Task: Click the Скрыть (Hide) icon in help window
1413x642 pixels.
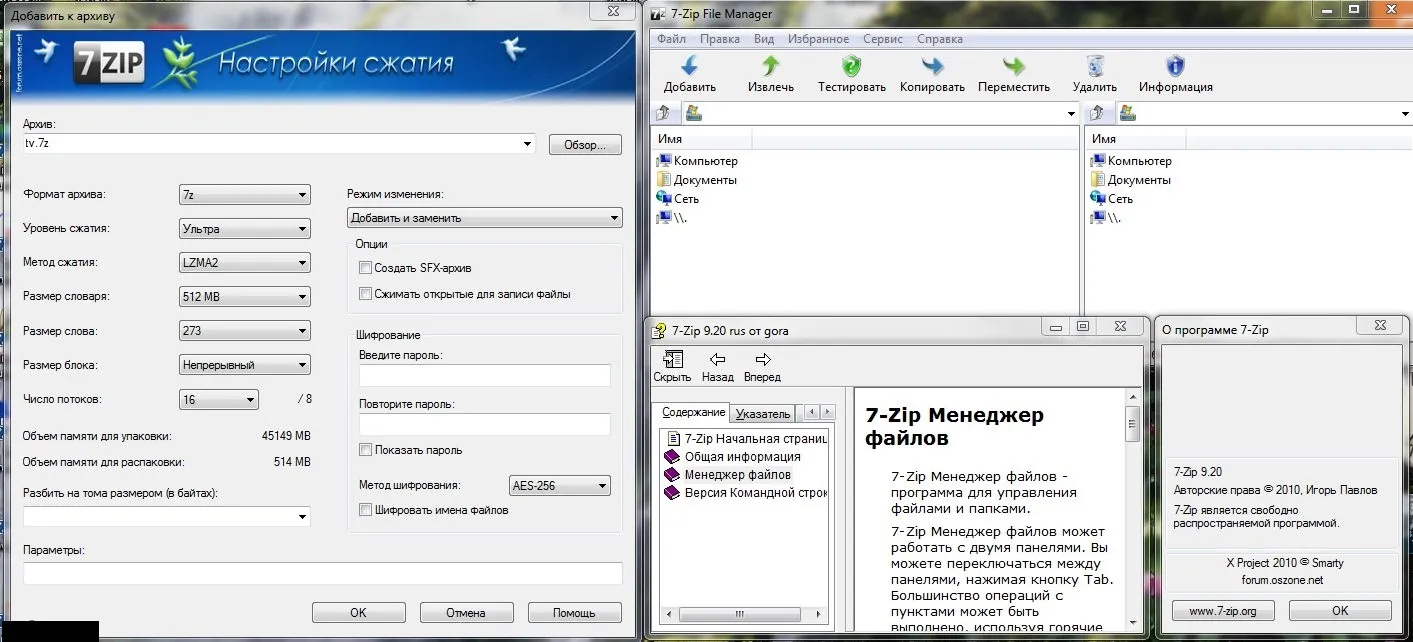Action: coord(672,360)
